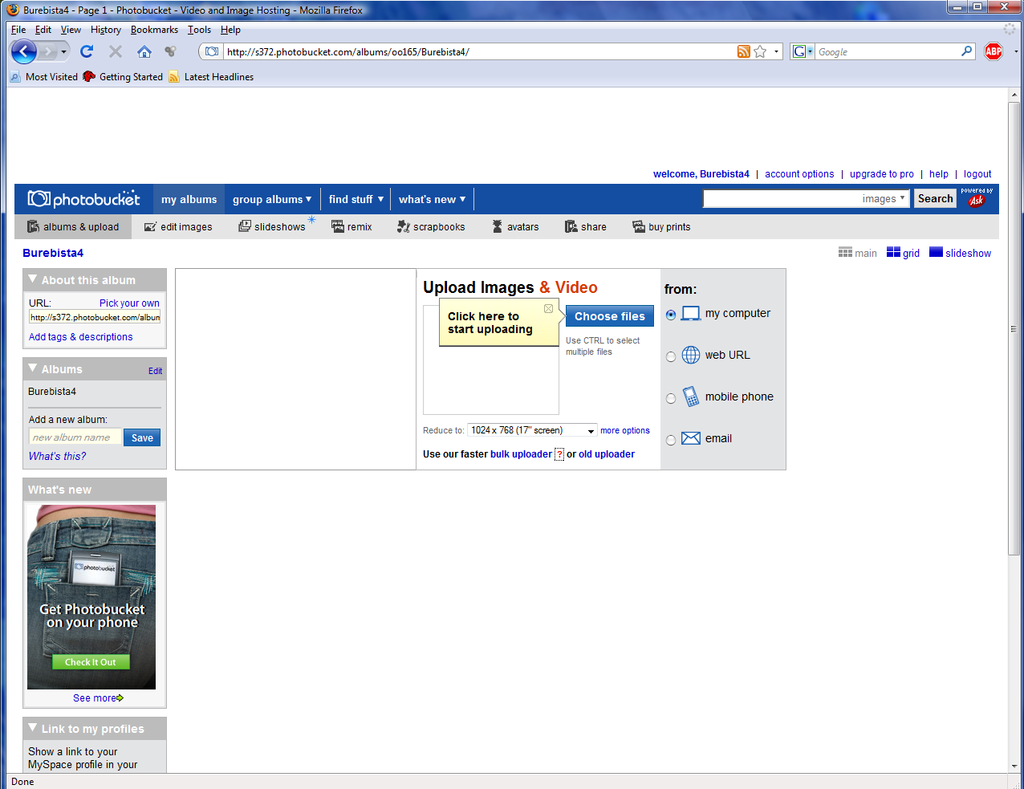Image resolution: width=1024 pixels, height=789 pixels.
Task: Open the back history dropdown arrow
Action: [63, 52]
